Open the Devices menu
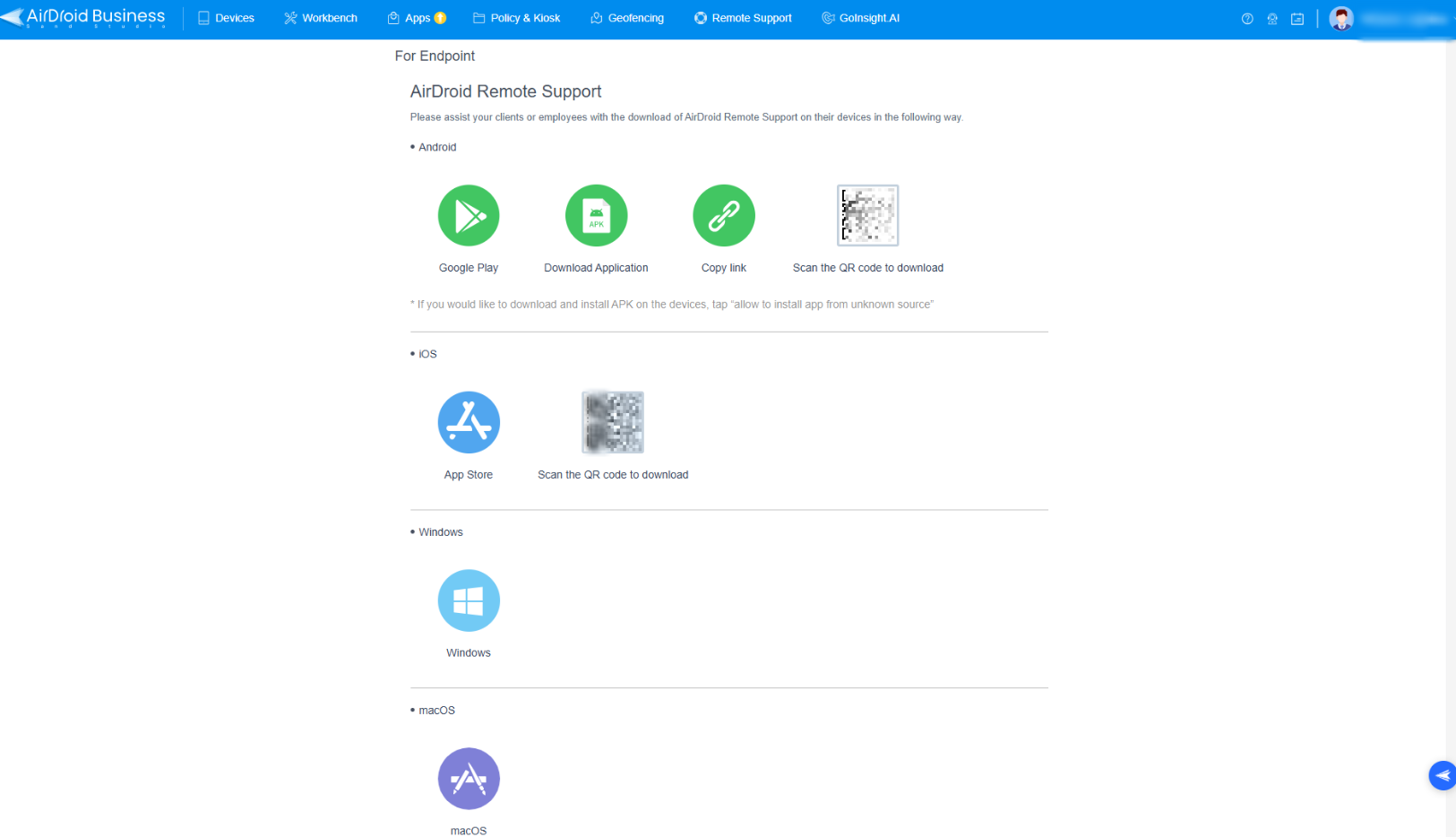Image resolution: width=1456 pixels, height=837 pixels. [x=226, y=18]
